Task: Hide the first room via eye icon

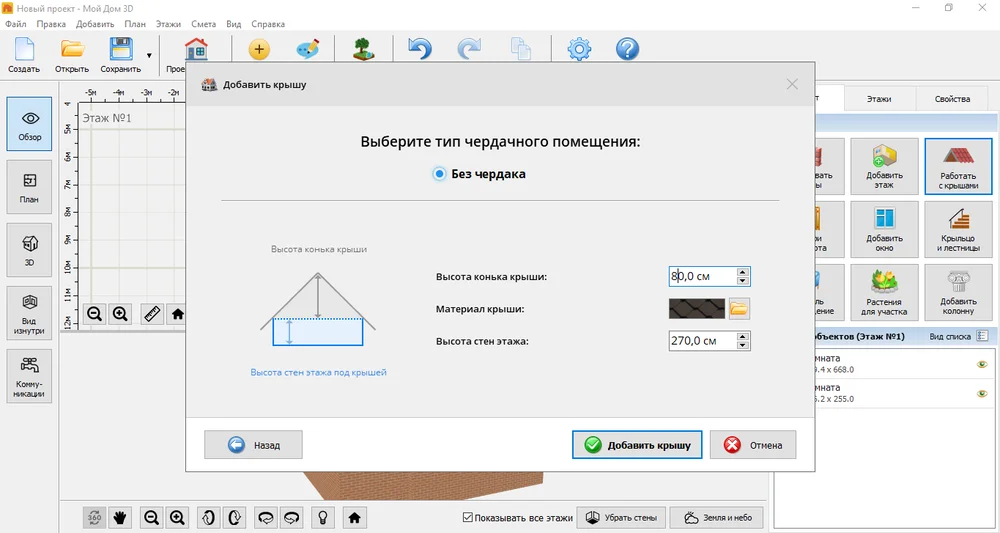Action: tap(982, 364)
